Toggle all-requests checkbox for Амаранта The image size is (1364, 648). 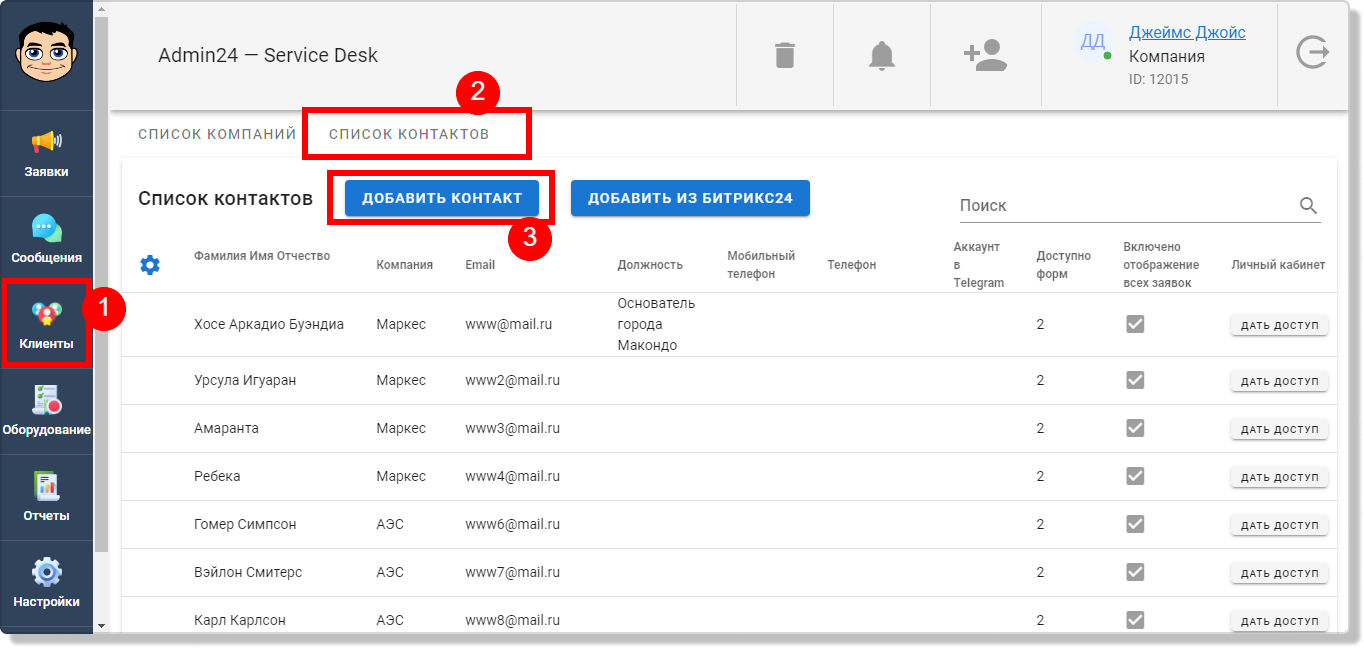pyautogui.click(x=1135, y=428)
